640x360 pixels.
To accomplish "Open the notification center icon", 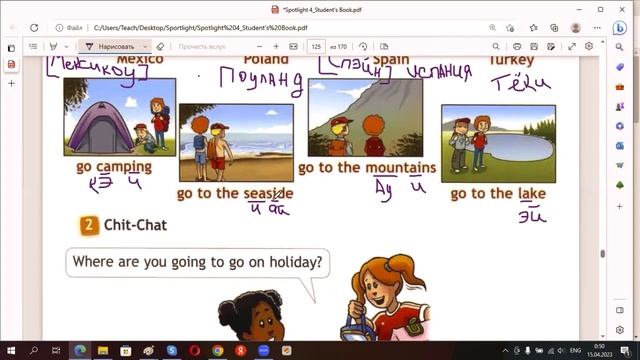I will pos(624,351).
